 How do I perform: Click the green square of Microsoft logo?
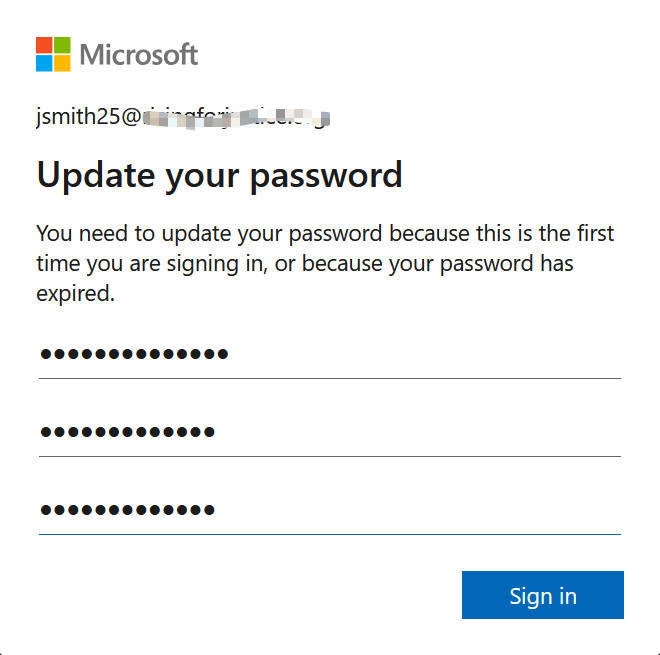(x=62, y=45)
